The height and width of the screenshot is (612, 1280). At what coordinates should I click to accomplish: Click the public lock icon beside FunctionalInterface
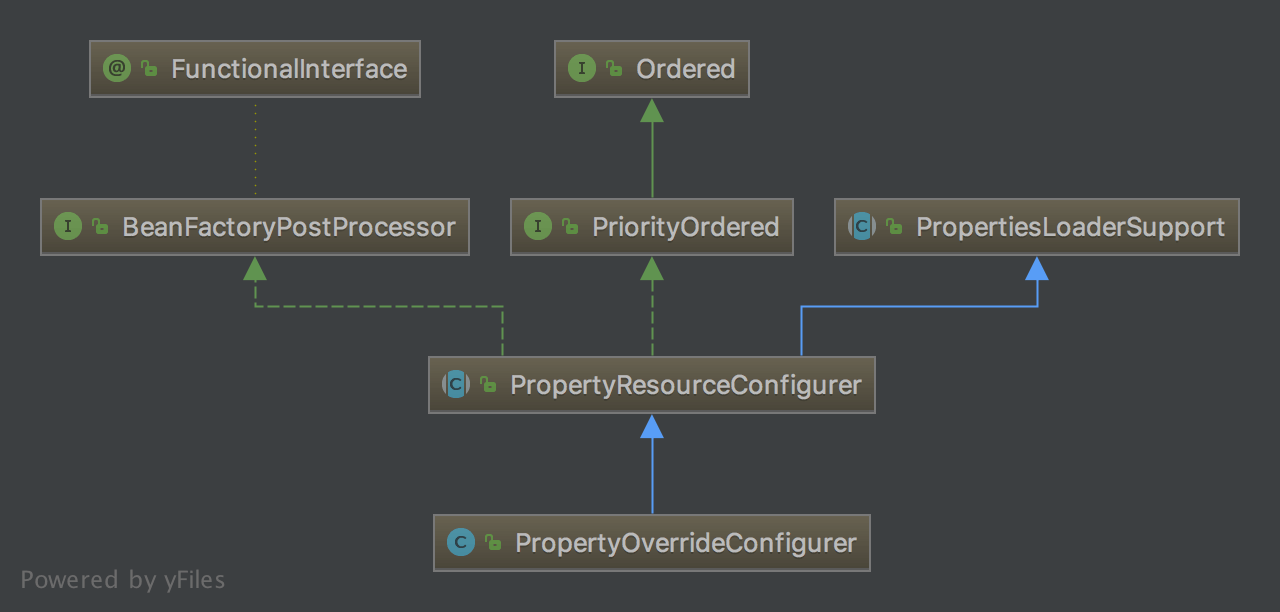coord(149,69)
